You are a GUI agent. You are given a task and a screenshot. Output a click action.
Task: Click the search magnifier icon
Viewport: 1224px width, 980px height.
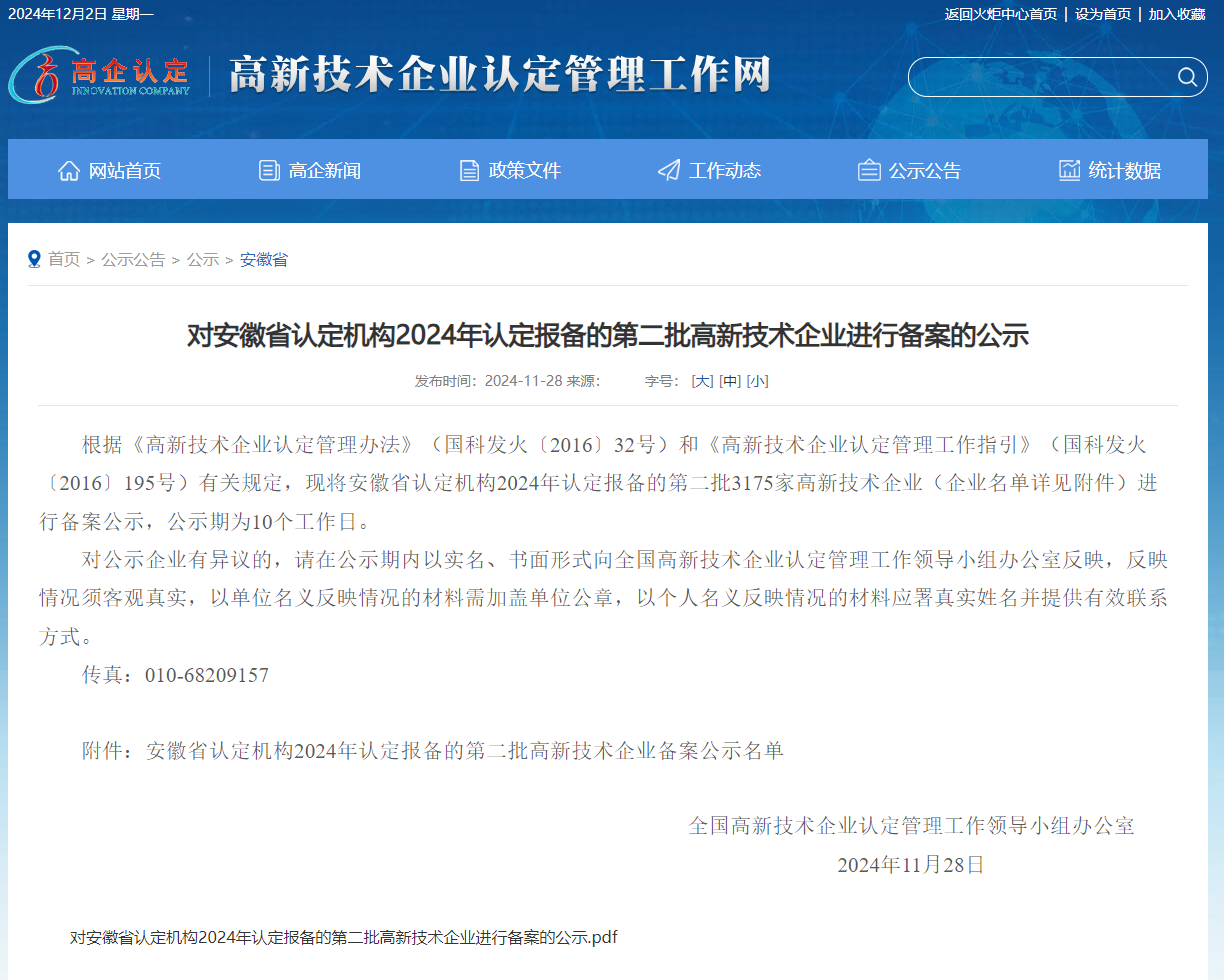pyautogui.click(x=1186, y=77)
